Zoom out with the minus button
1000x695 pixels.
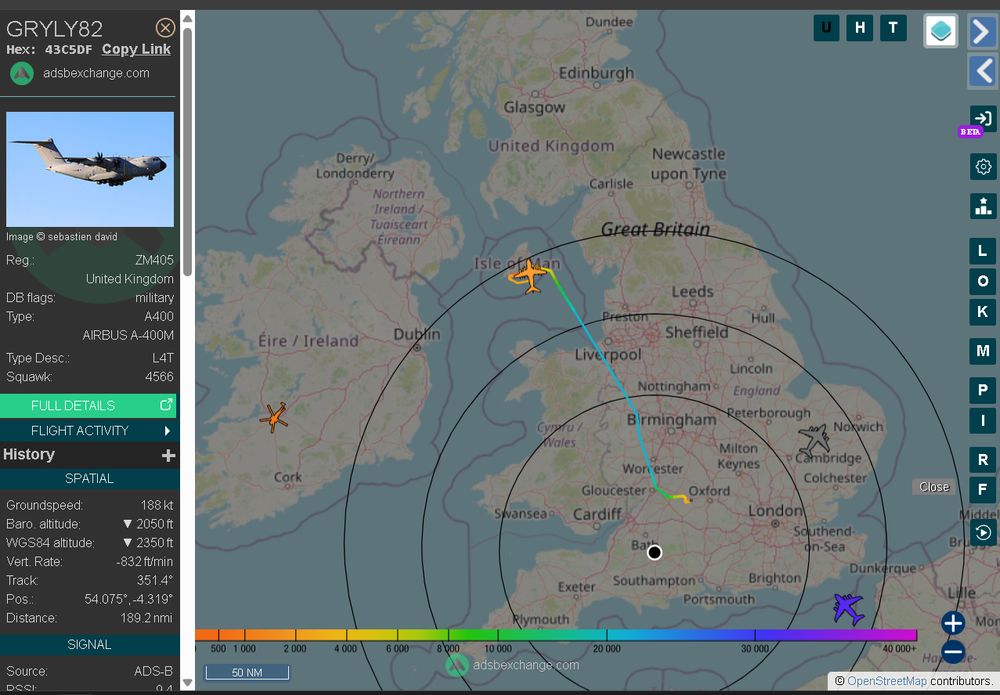[953, 652]
